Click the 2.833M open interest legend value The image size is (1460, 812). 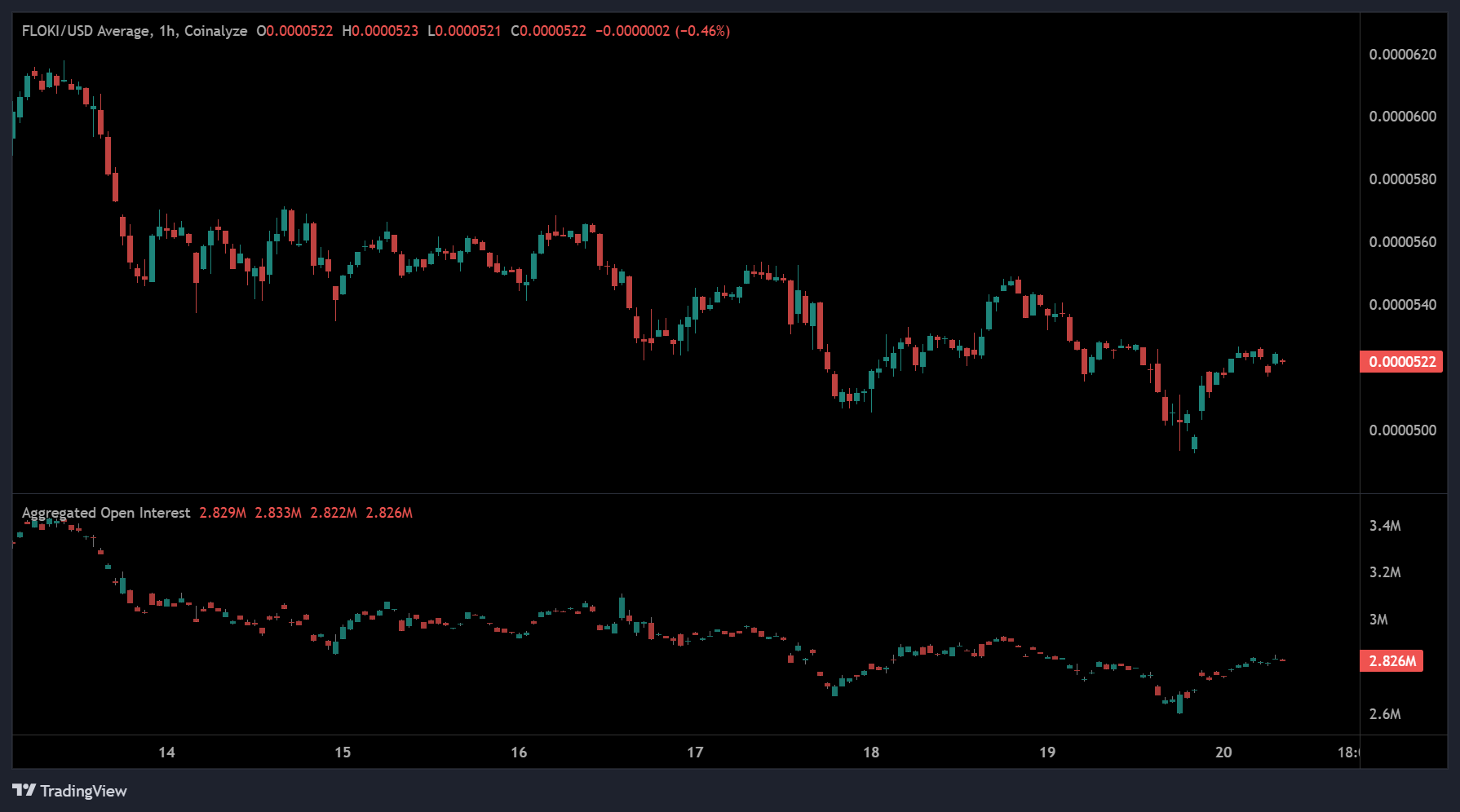click(x=278, y=513)
